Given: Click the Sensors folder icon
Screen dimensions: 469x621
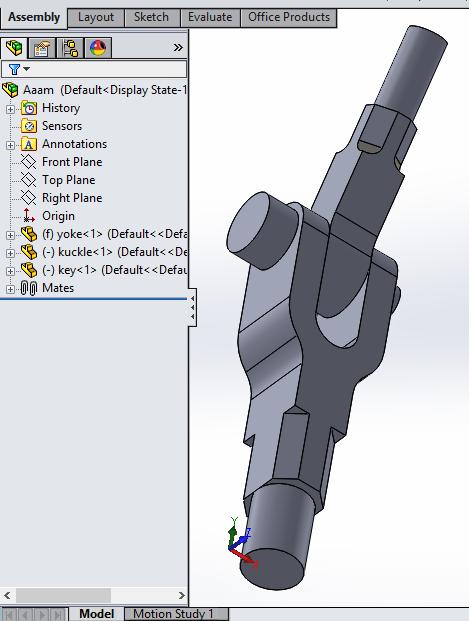Looking at the screenshot, I should tap(29, 126).
